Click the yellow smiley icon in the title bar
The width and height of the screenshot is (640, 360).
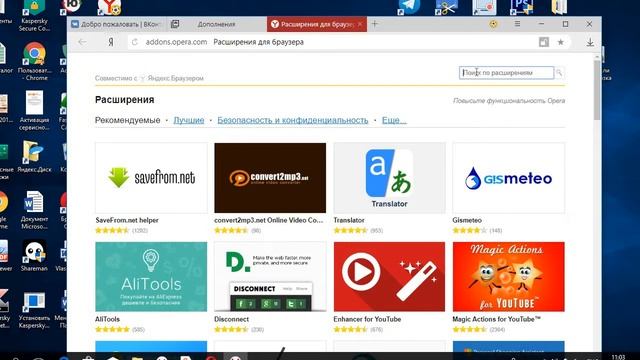click(493, 24)
